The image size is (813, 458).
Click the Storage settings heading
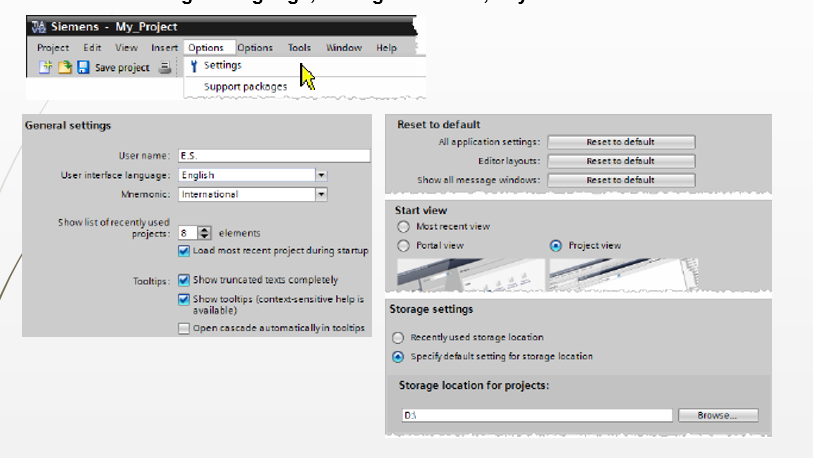pos(431,309)
